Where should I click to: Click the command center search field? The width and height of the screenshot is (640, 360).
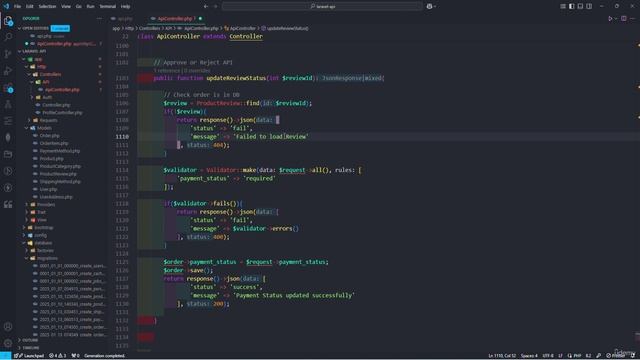pyautogui.click(x=322, y=7)
